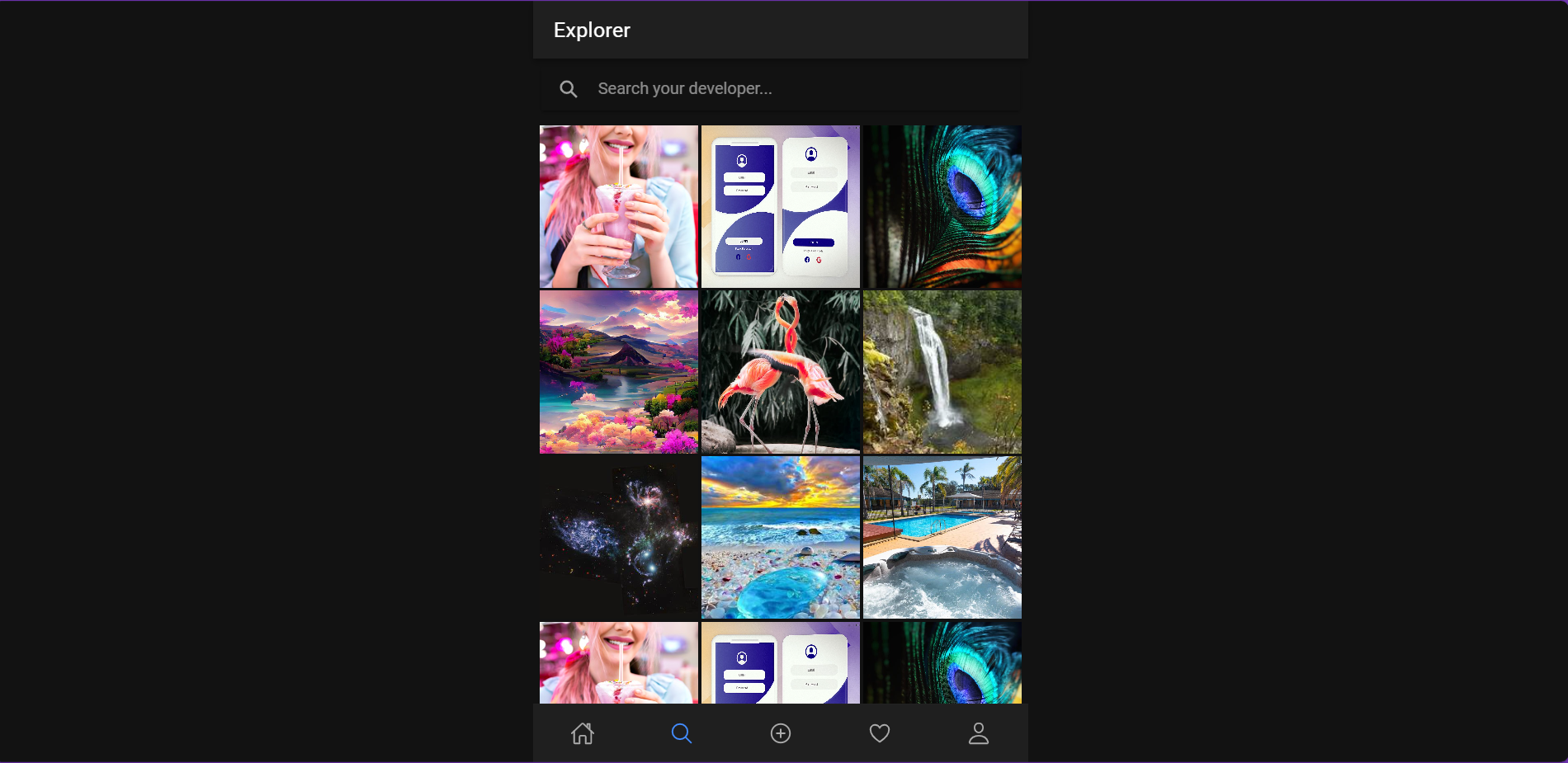
Task: Click the magnifier icon in search bar
Action: pos(569,89)
